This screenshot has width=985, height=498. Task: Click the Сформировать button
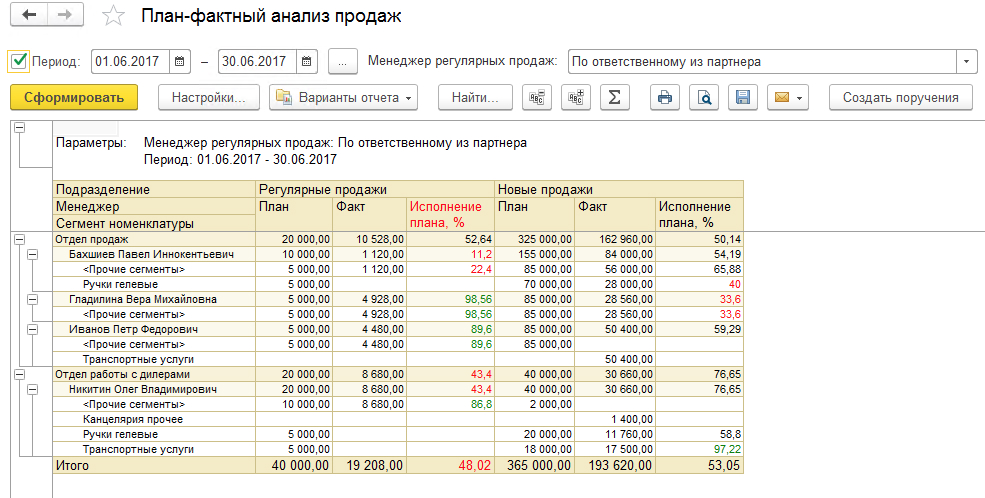74,97
